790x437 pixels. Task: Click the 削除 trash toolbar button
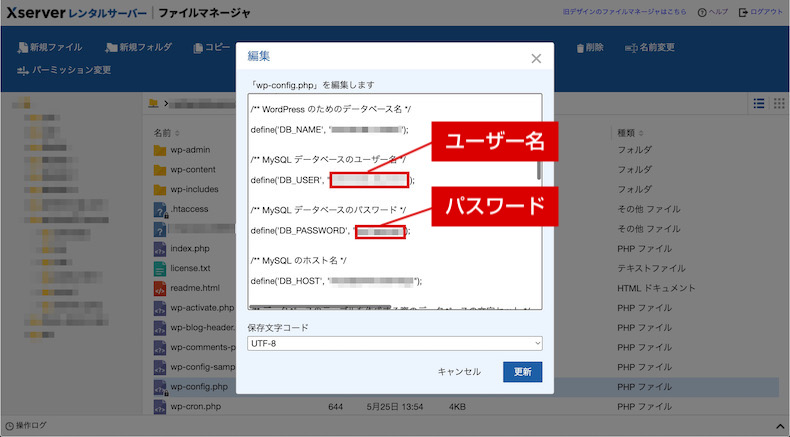pyautogui.click(x=590, y=47)
